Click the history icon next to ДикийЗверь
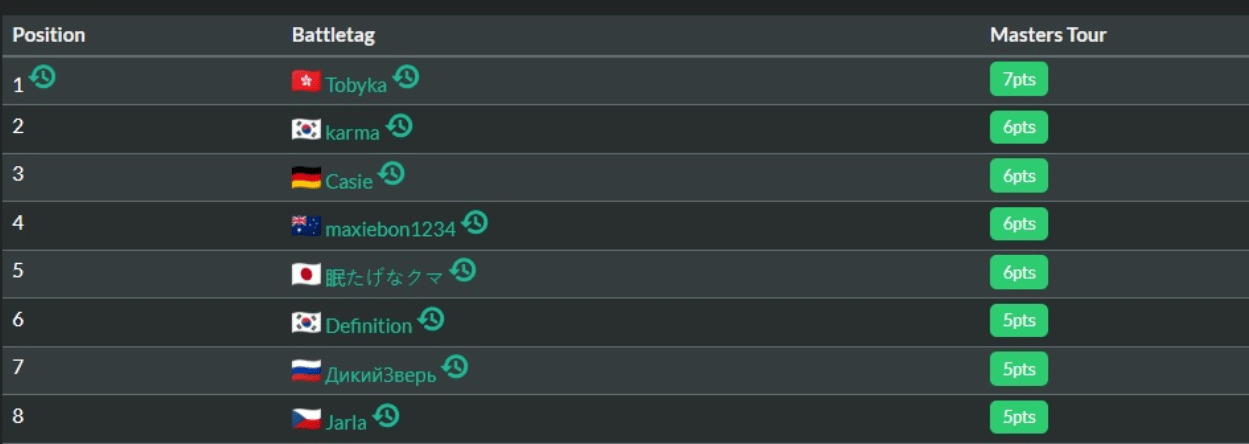This screenshot has width=1249, height=444. (x=455, y=367)
